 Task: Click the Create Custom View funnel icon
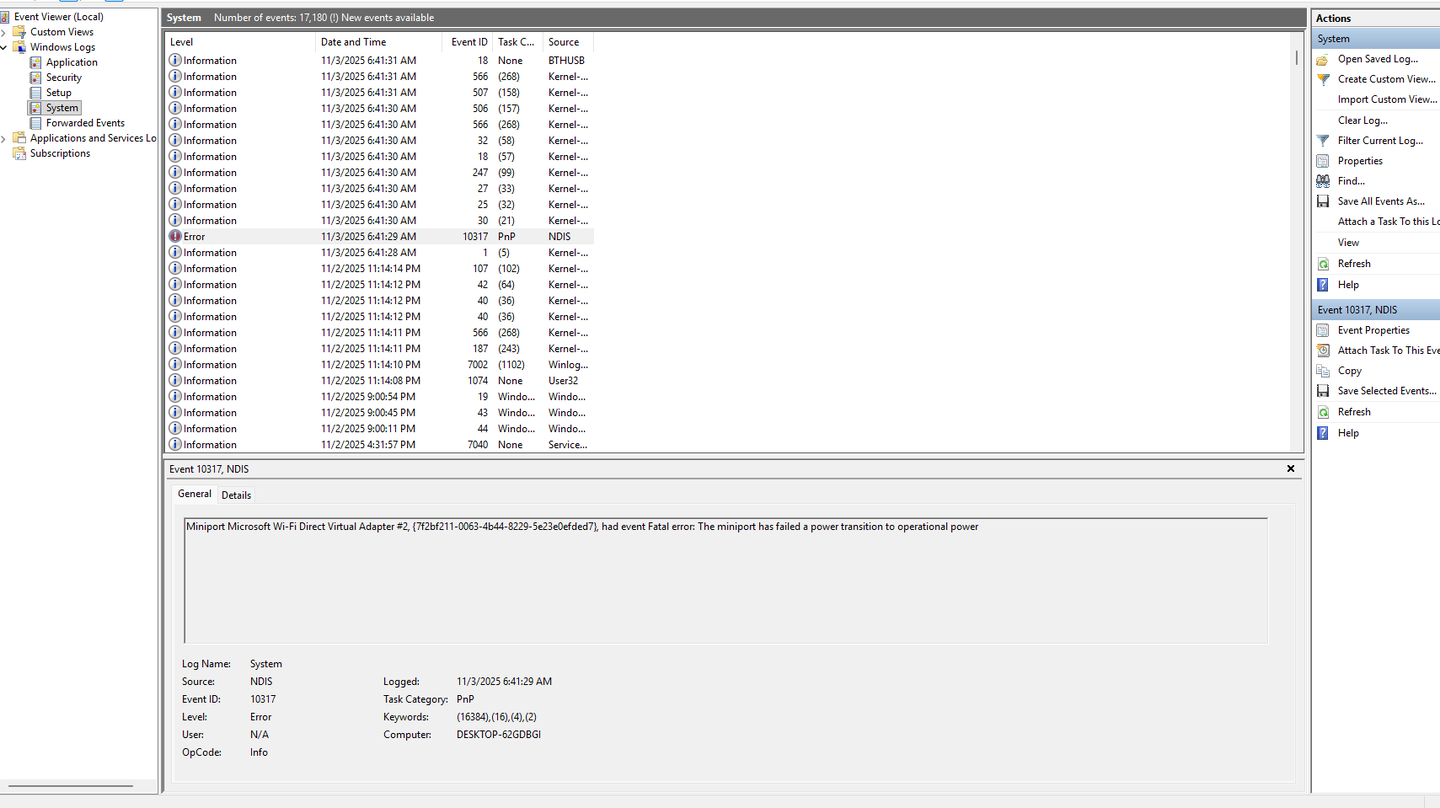pos(1323,79)
